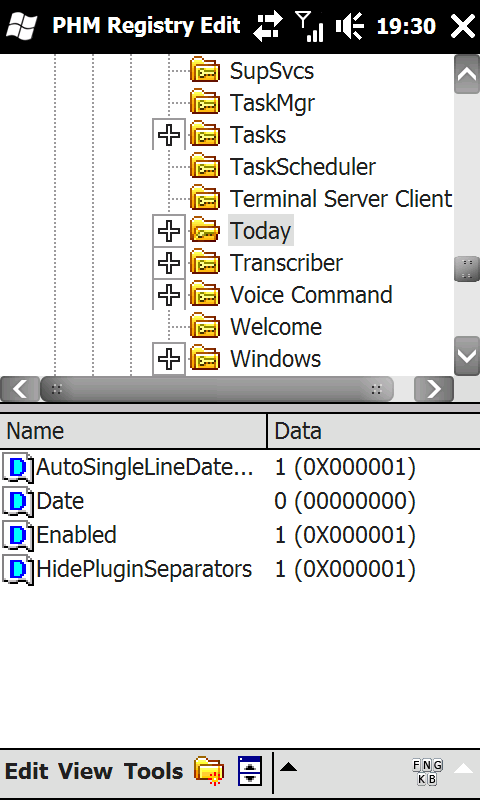Open the Tools menu
480x800 pixels.
(x=154, y=771)
